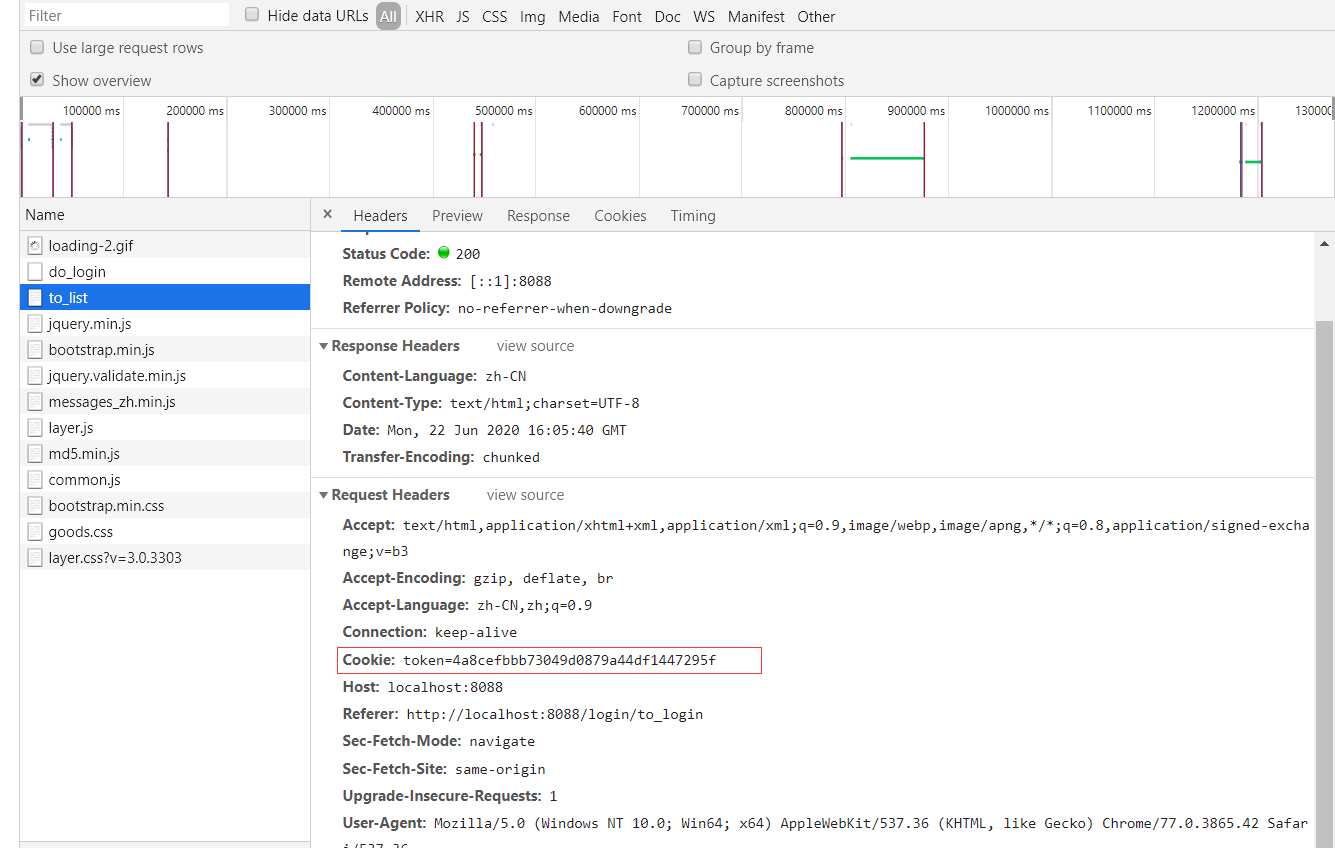Click the Cookie token value text
Image resolution: width=1335 pixels, height=848 pixels.
click(x=560, y=660)
